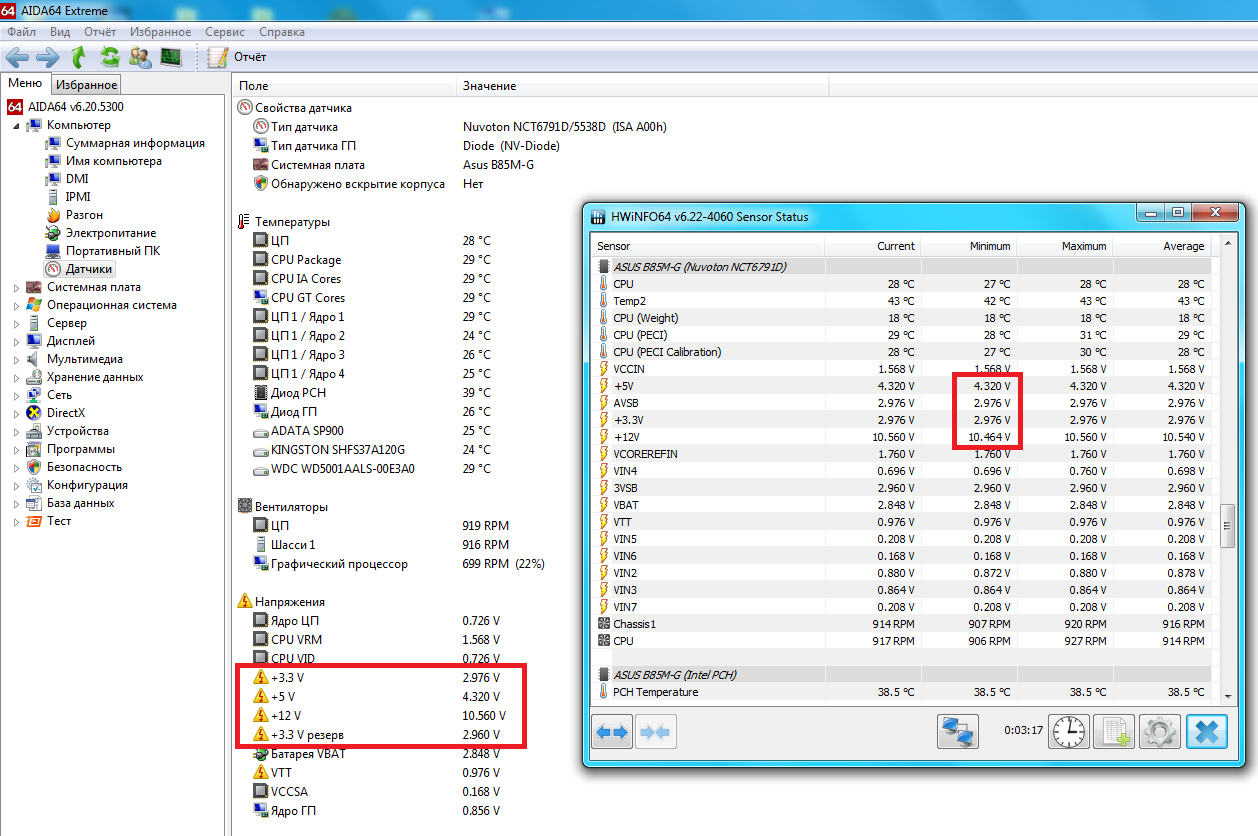1258x836 pixels.
Task: Open HWiNFO settings gear icon
Action: coord(1160,732)
